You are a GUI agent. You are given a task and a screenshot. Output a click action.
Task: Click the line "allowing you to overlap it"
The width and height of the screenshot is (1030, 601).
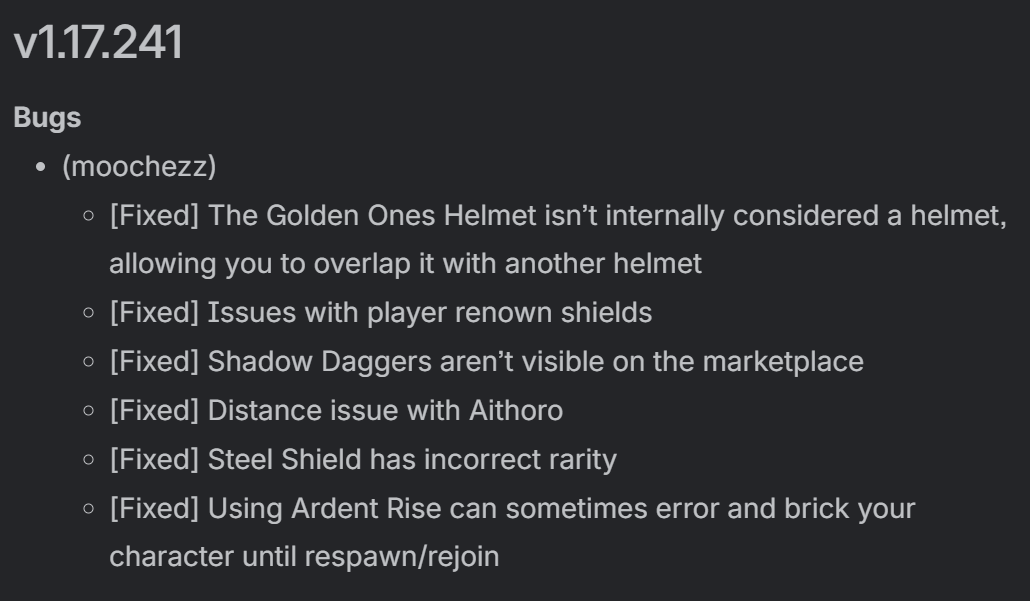(405, 264)
